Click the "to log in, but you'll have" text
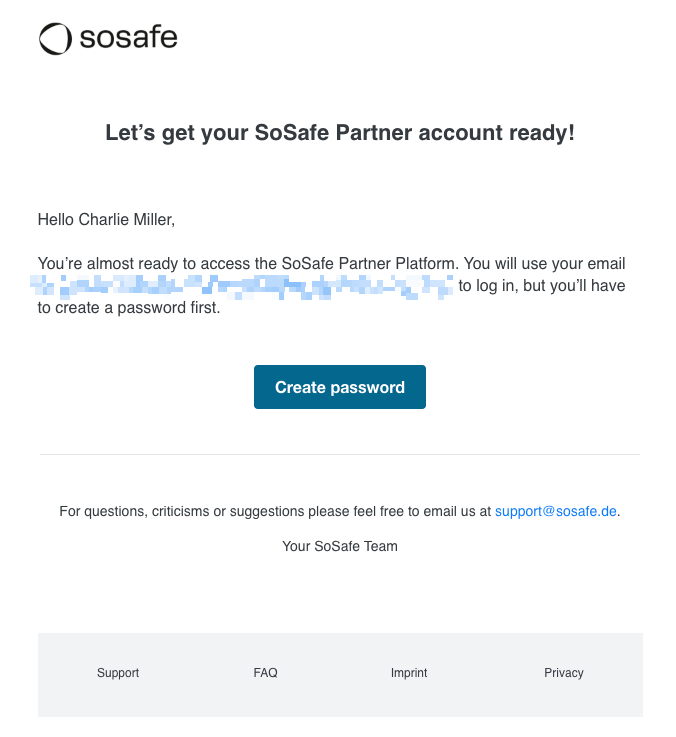Screen dimensions: 676x737 point(542,287)
